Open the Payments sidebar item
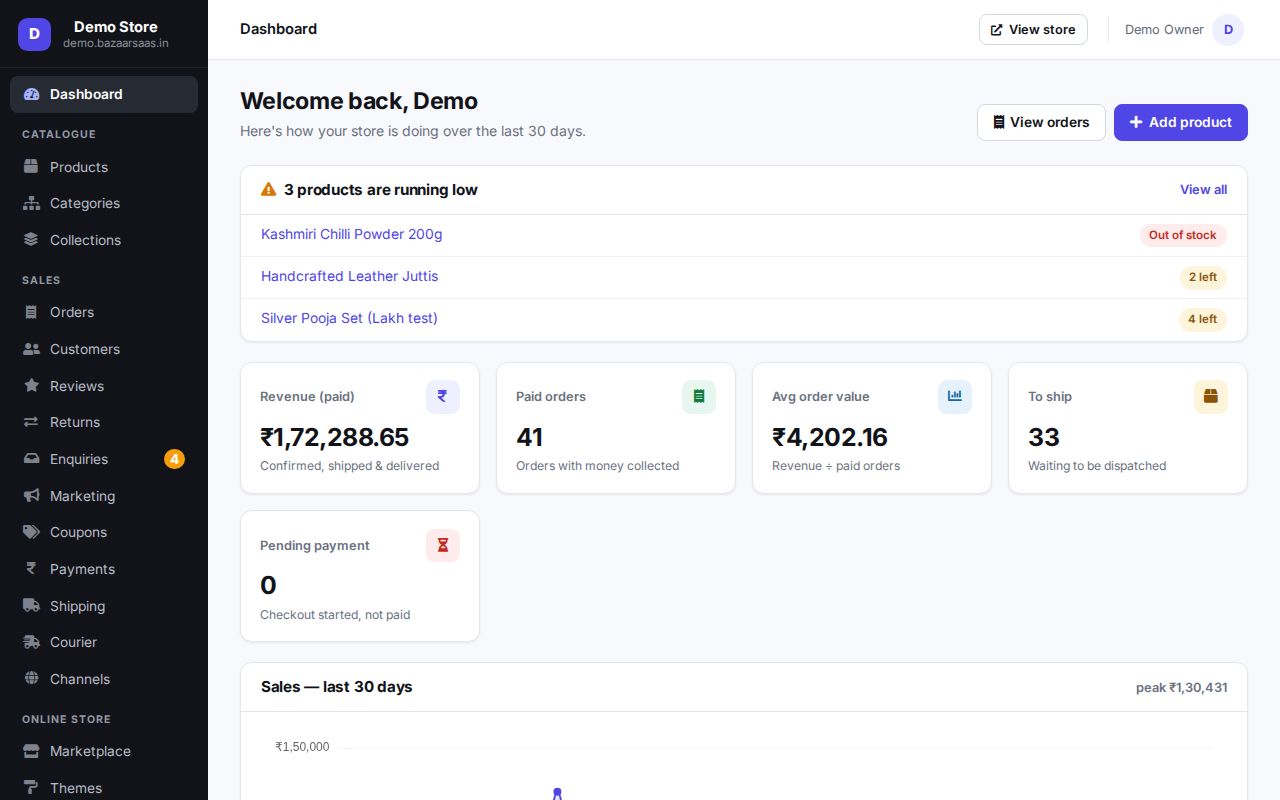 coord(104,569)
